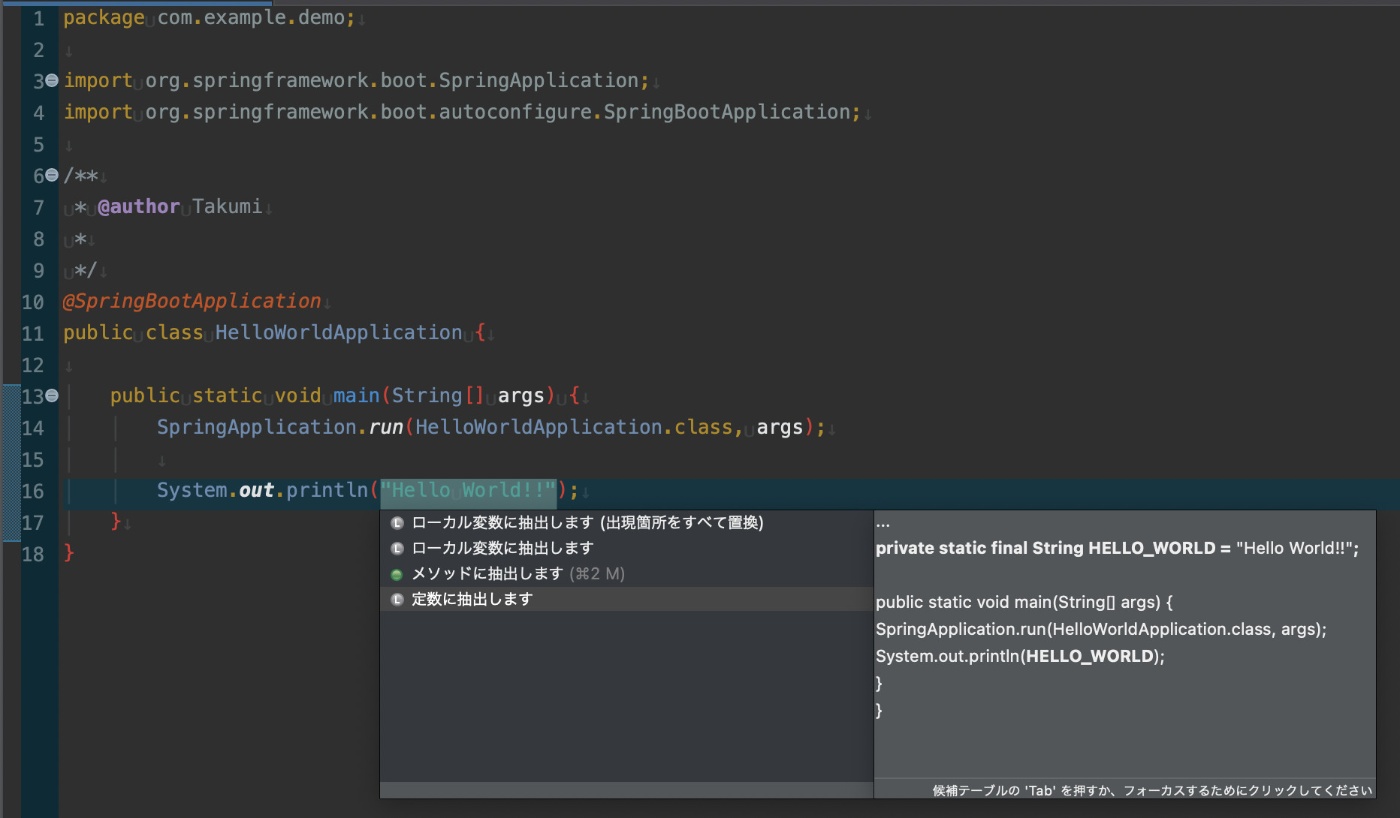This screenshot has width=1400, height=818.
Task: Click "SpringApplication" in the line 3 import
Action: [x=539, y=80]
